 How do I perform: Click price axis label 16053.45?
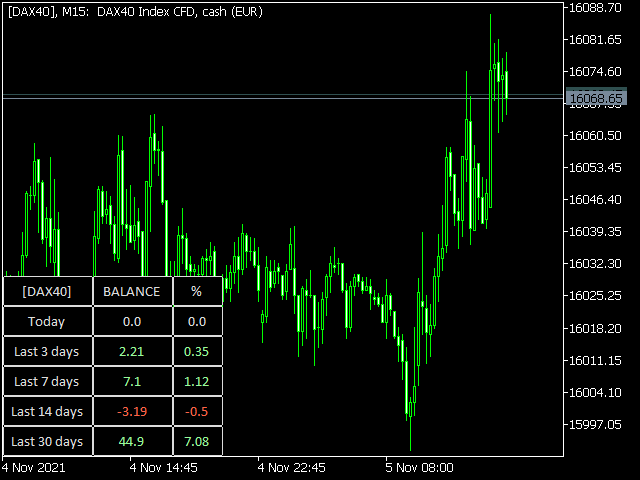pos(595,167)
